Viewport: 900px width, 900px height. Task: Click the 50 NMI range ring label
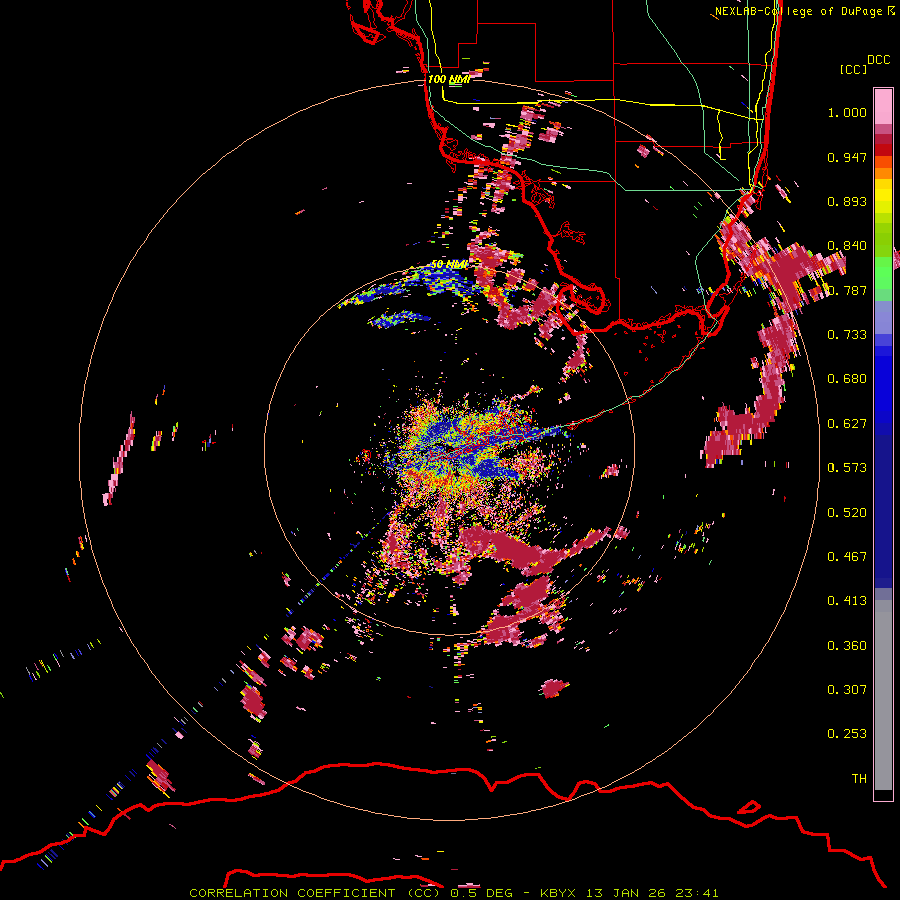(449, 265)
